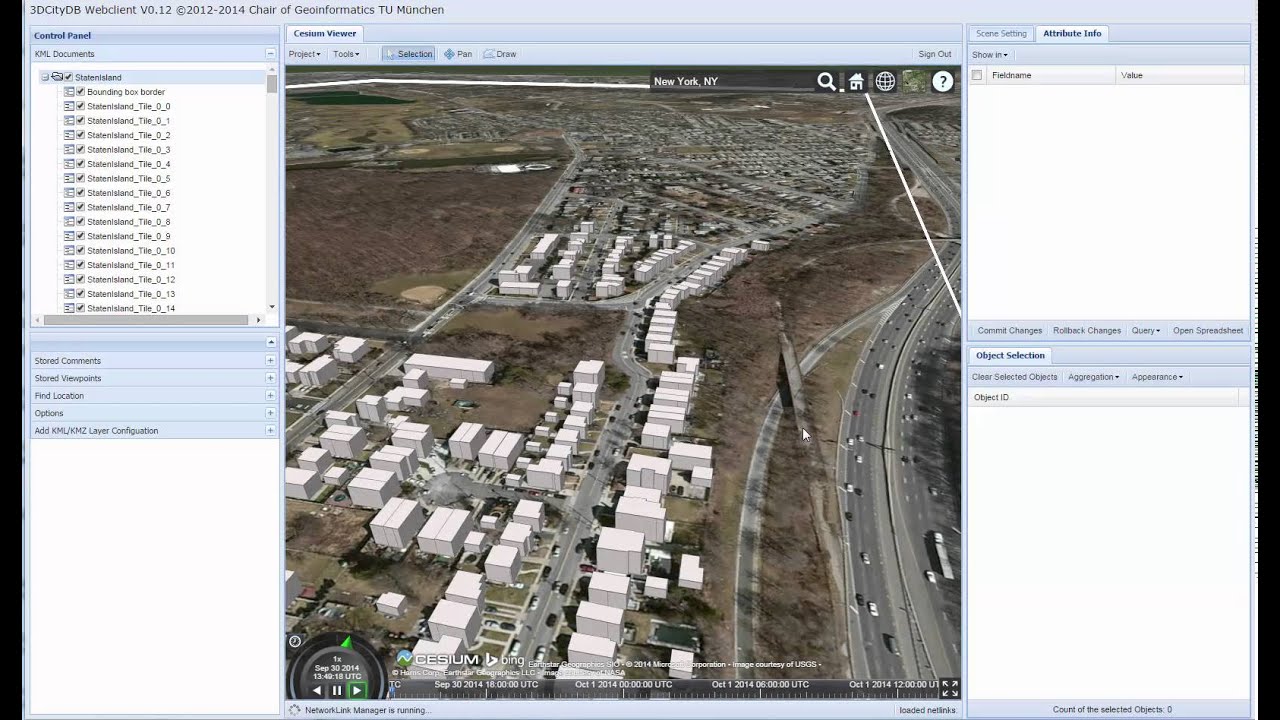The width and height of the screenshot is (1280, 720).
Task: Click the layer icon beside StatenIsland_Tile_0_12
Action: click(69, 280)
